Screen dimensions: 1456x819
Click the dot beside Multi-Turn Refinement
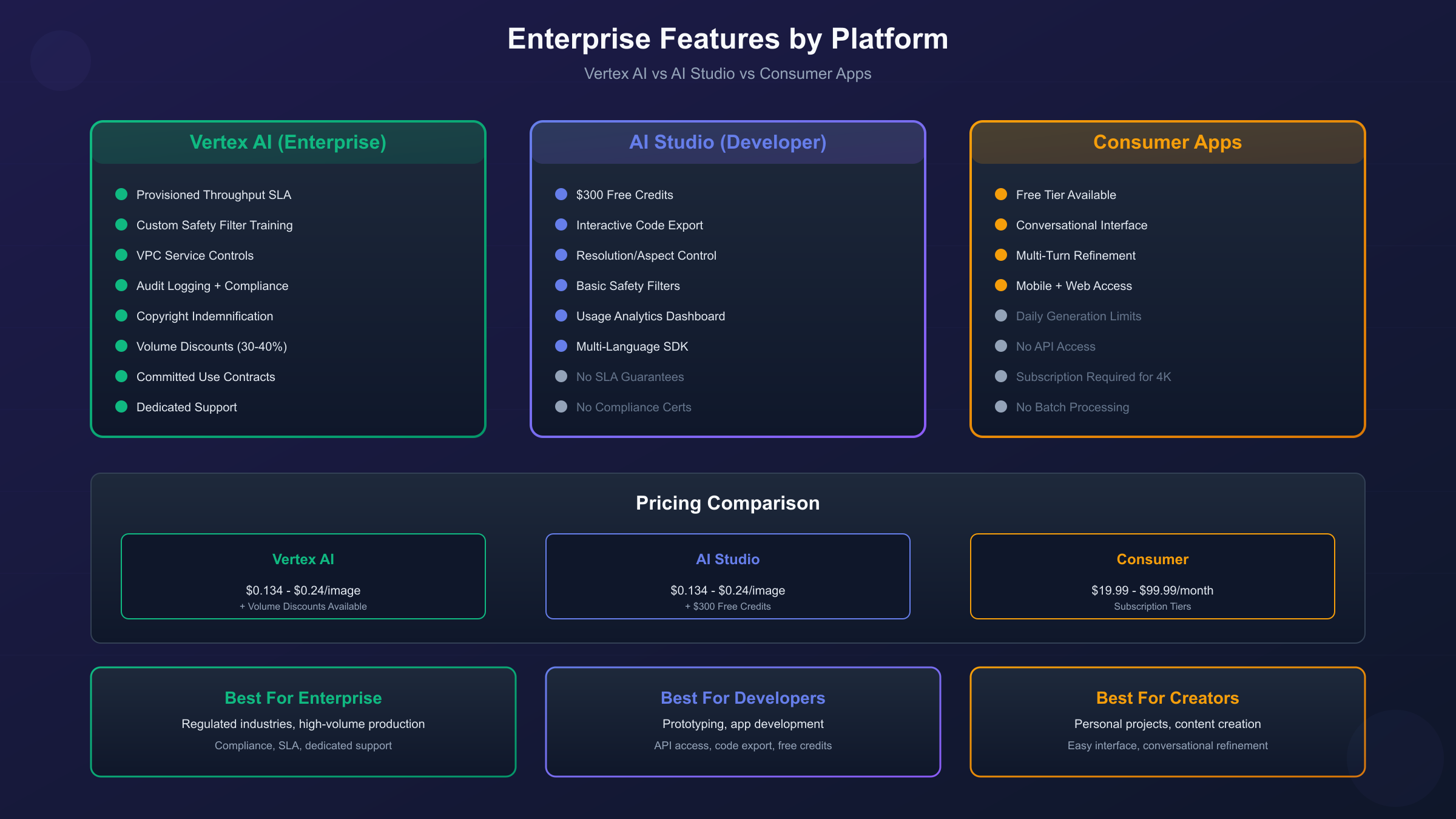(x=1000, y=255)
